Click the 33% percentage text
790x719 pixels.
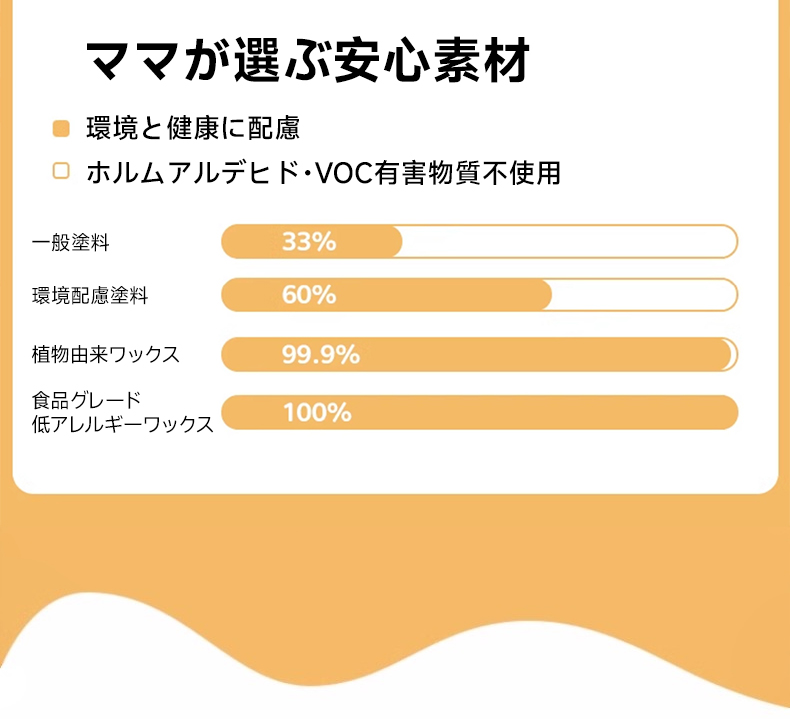pyautogui.click(x=309, y=242)
